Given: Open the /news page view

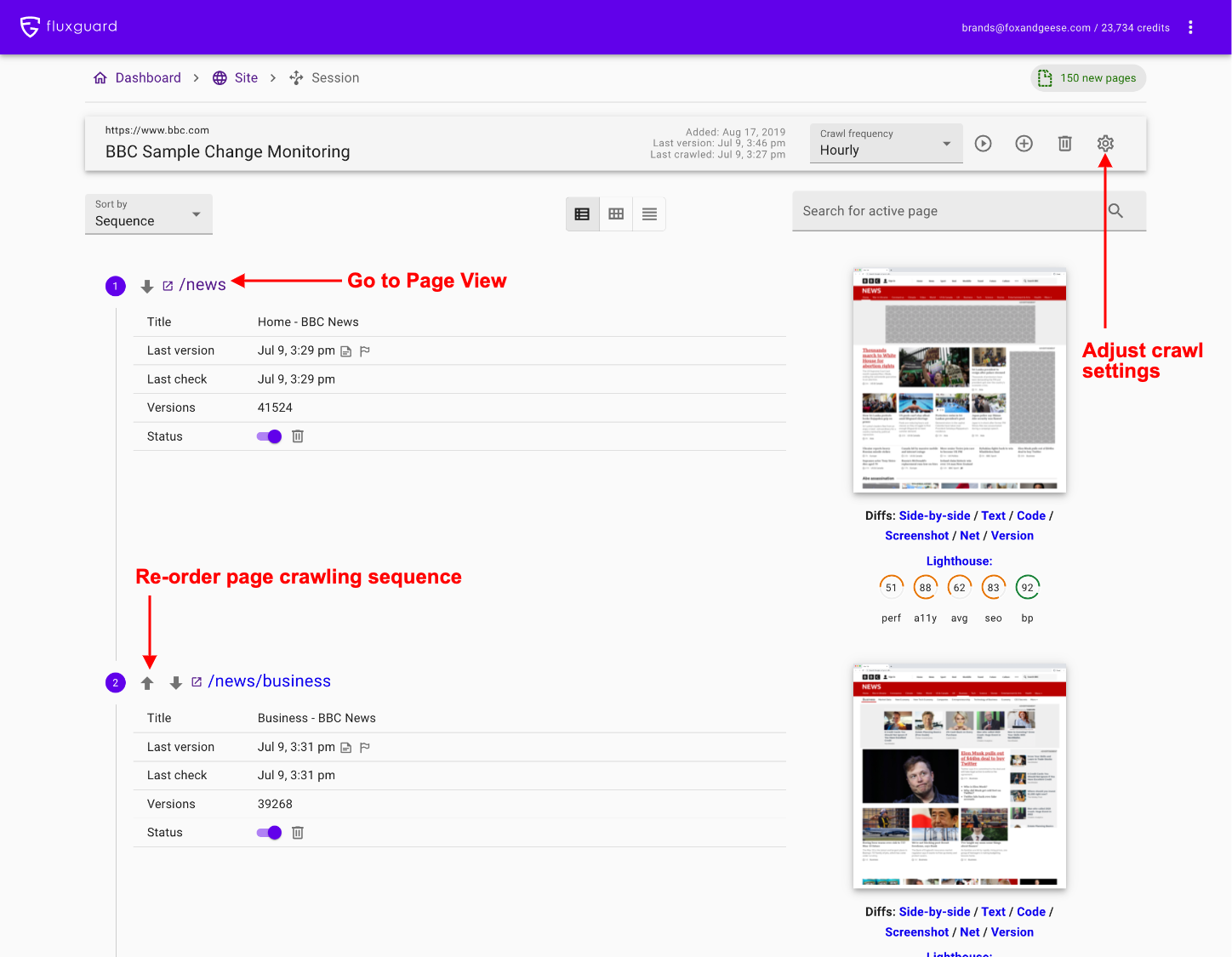Looking at the screenshot, I should 202,285.
